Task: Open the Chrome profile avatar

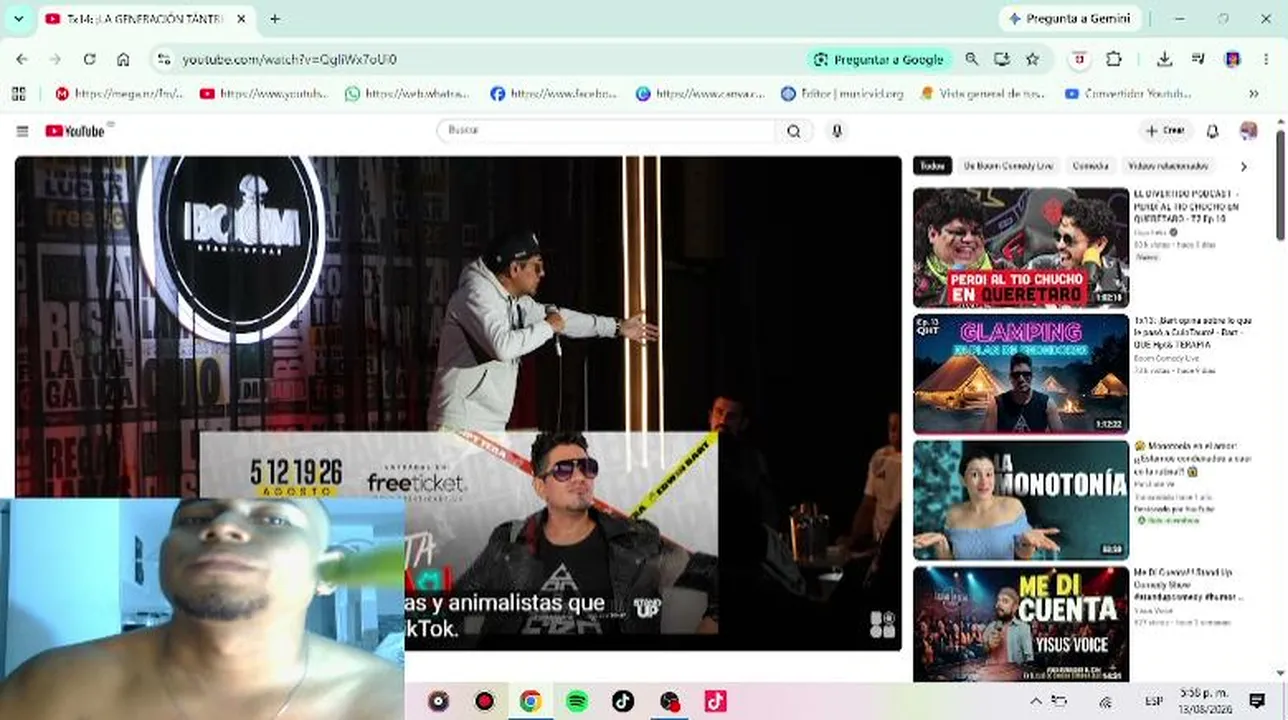Action: pyautogui.click(x=1233, y=59)
